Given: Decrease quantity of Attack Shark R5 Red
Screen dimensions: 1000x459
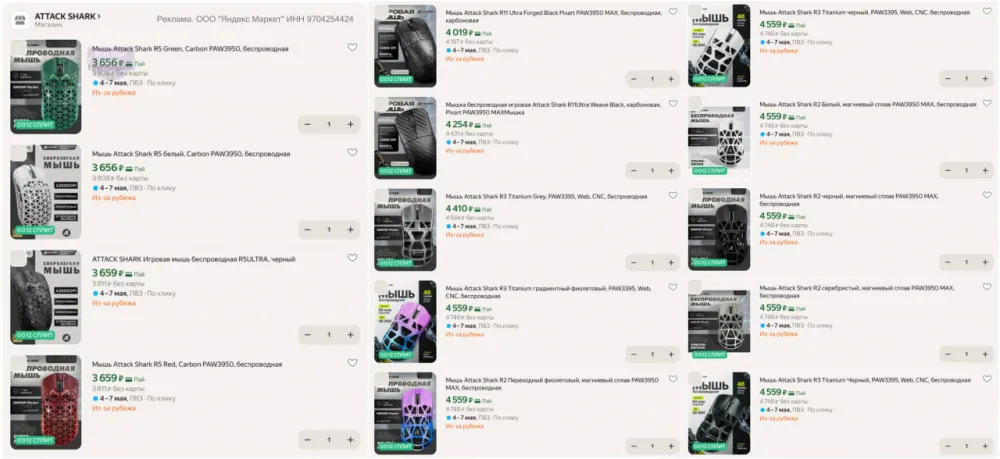Looking at the screenshot, I should tap(307, 440).
